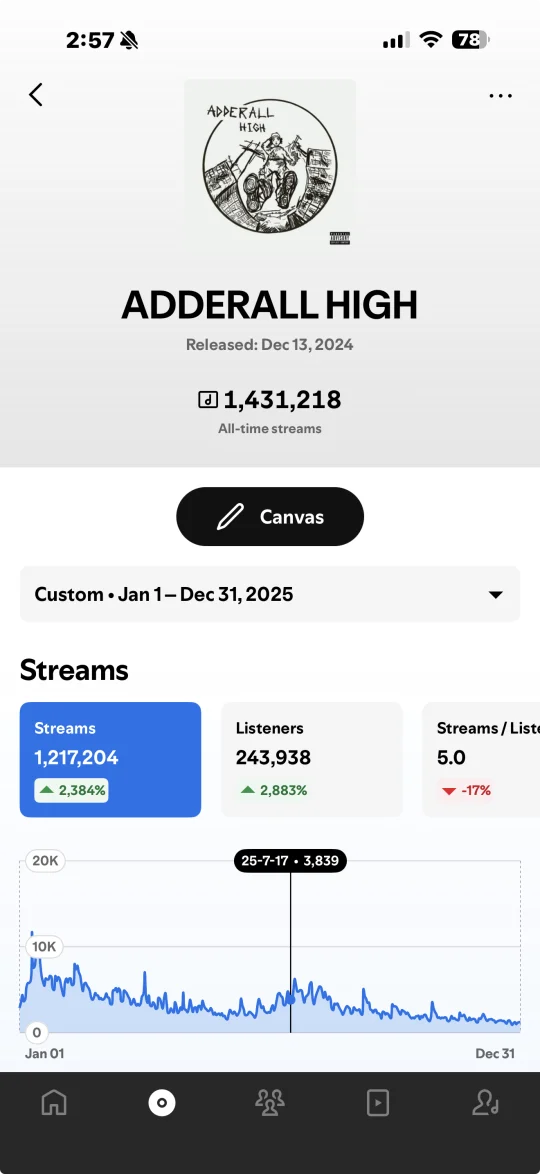
Task: Tap the 2,384% streams change badge
Action: click(71, 790)
